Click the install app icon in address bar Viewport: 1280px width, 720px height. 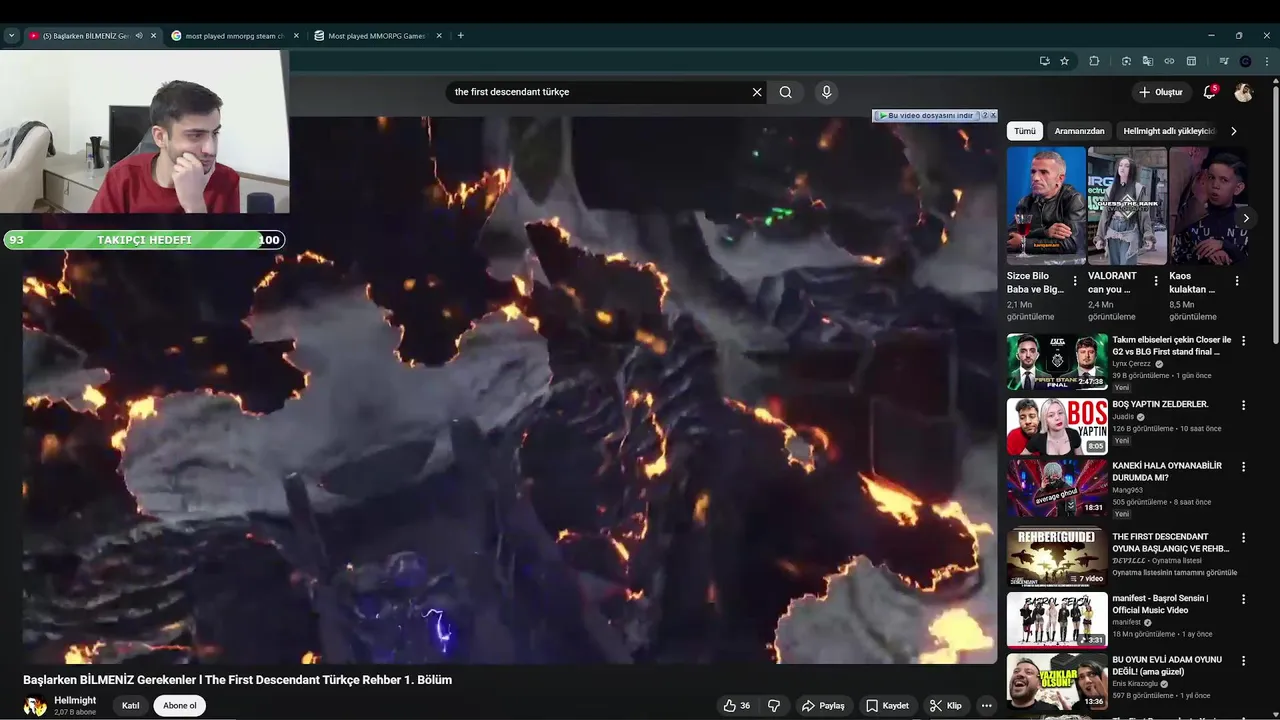click(x=1045, y=61)
